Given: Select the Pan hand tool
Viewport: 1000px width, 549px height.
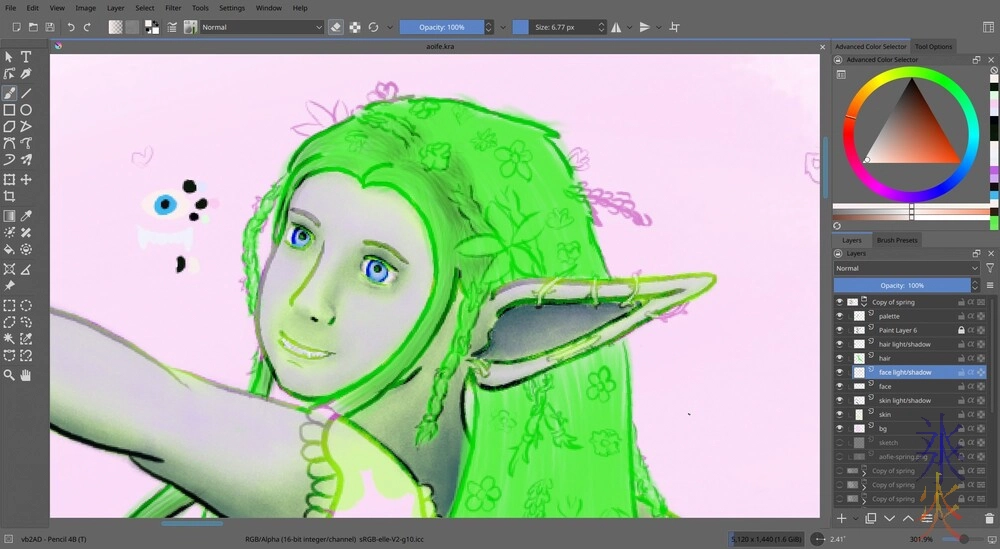Looking at the screenshot, I should click(x=26, y=375).
